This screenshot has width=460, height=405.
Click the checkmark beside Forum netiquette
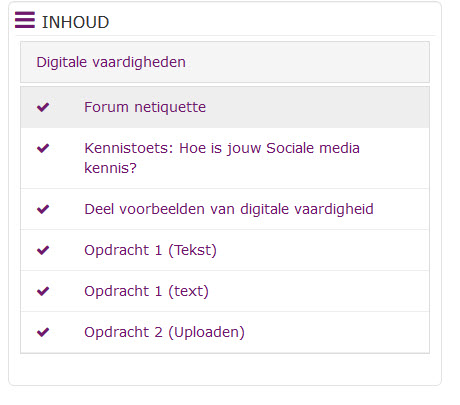(43, 107)
